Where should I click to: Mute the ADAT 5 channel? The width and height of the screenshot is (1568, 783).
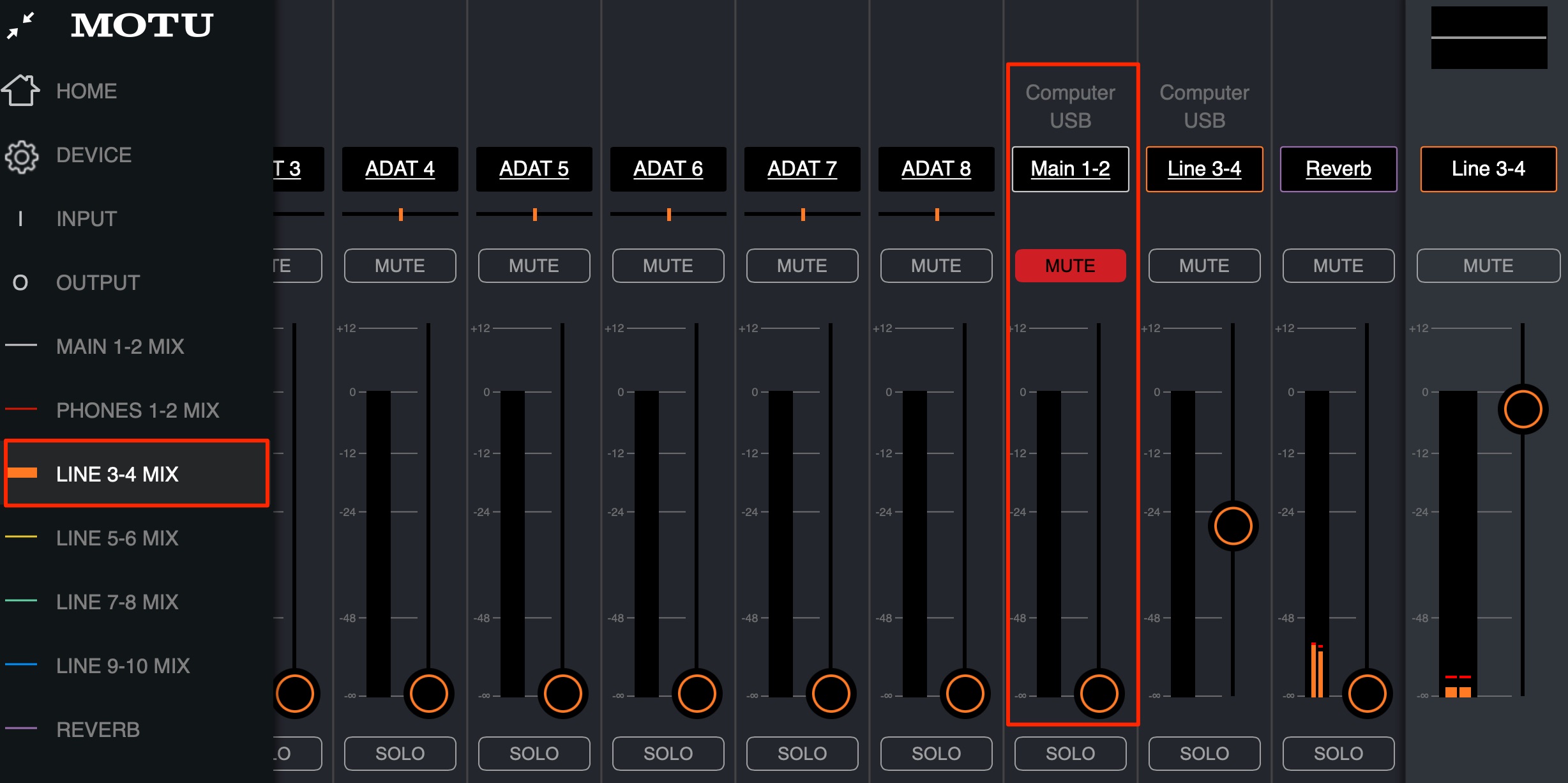(x=534, y=266)
